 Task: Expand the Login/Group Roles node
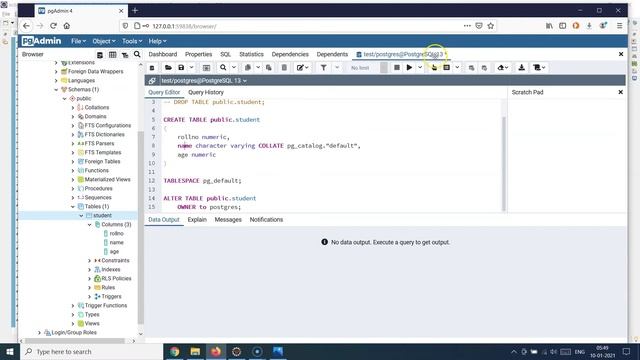tap(40, 333)
